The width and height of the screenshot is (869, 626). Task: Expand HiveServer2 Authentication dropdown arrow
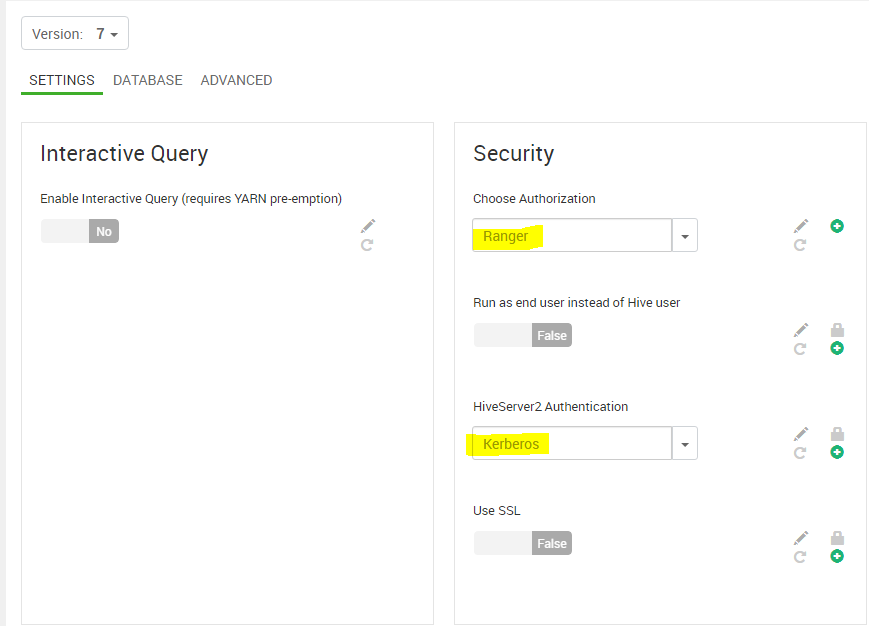(685, 444)
